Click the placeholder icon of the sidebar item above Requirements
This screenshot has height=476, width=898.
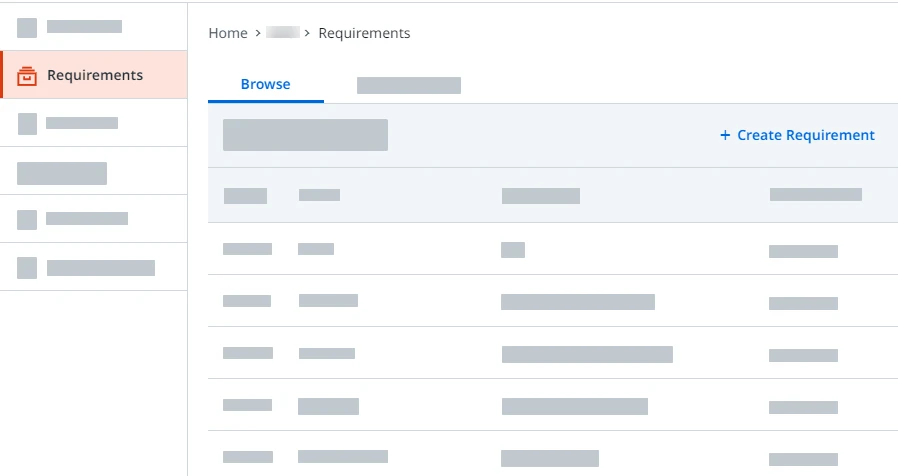coord(27,27)
